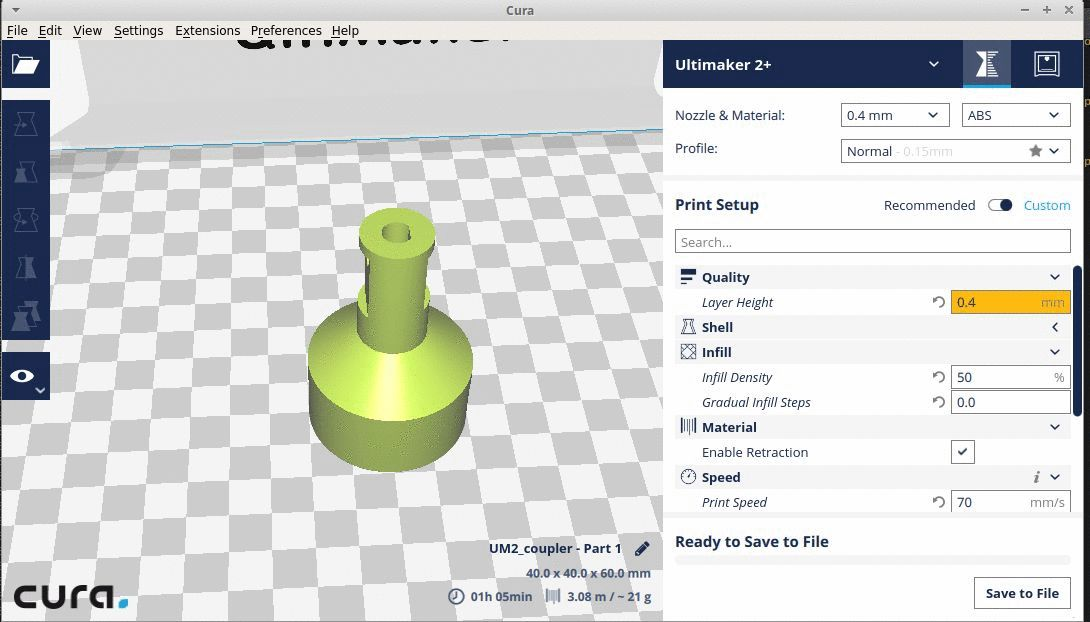Open the window menu arrow in title bar
The width and height of the screenshot is (1090, 622).
pos(15,10)
